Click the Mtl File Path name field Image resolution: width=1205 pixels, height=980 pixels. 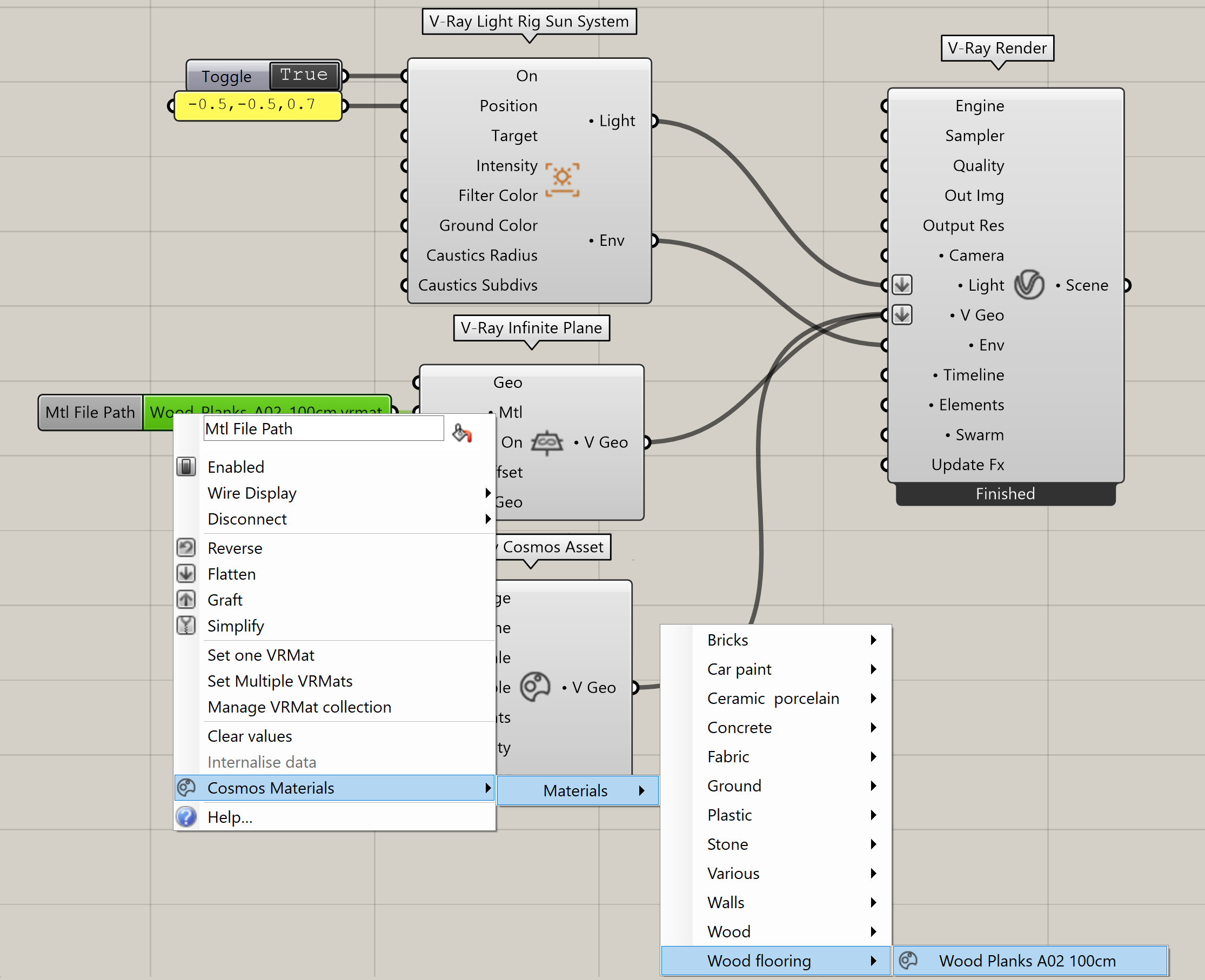(x=324, y=428)
